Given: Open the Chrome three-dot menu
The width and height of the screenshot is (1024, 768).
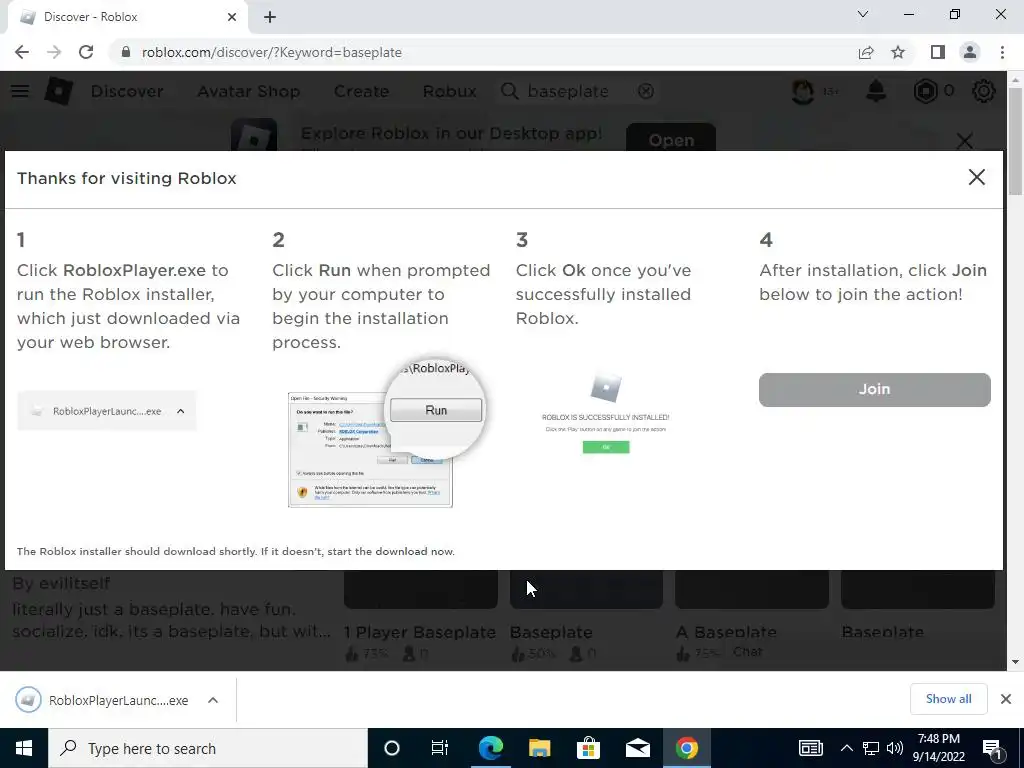Looking at the screenshot, I should pyautogui.click(x=1002, y=52).
